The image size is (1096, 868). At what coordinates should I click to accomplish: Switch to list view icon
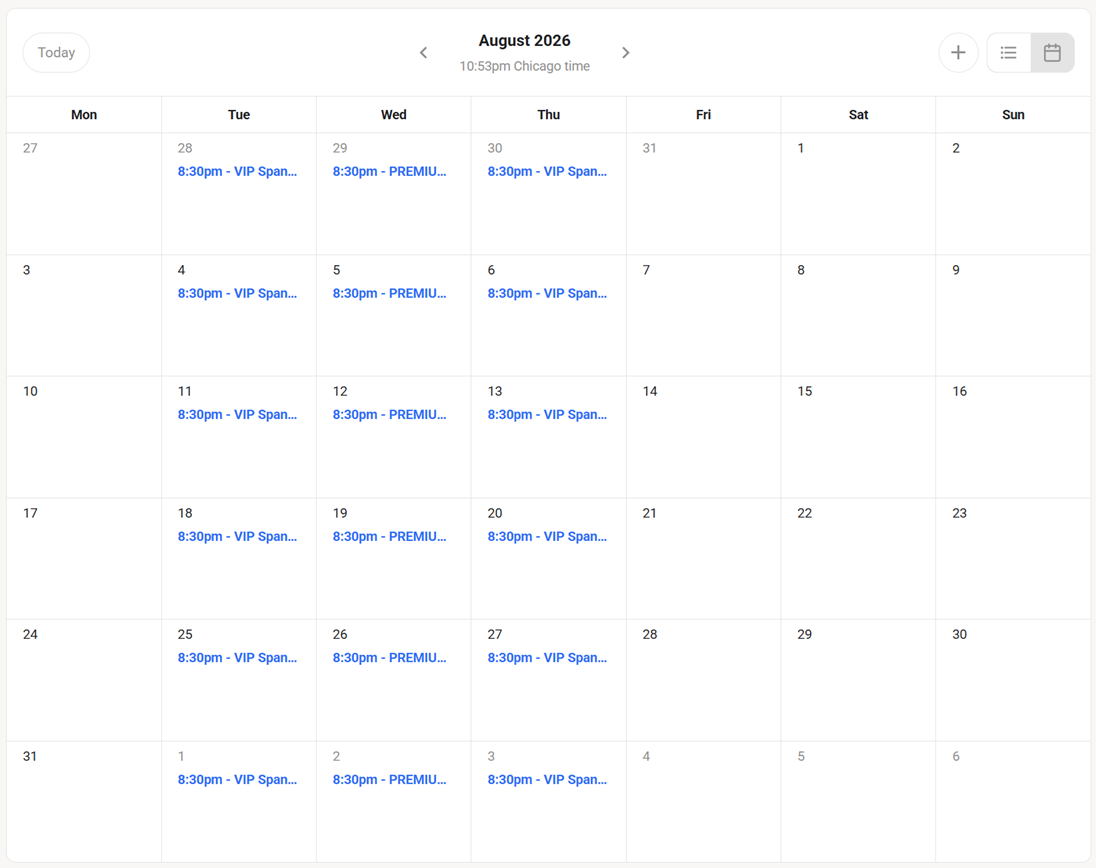pos(1009,52)
